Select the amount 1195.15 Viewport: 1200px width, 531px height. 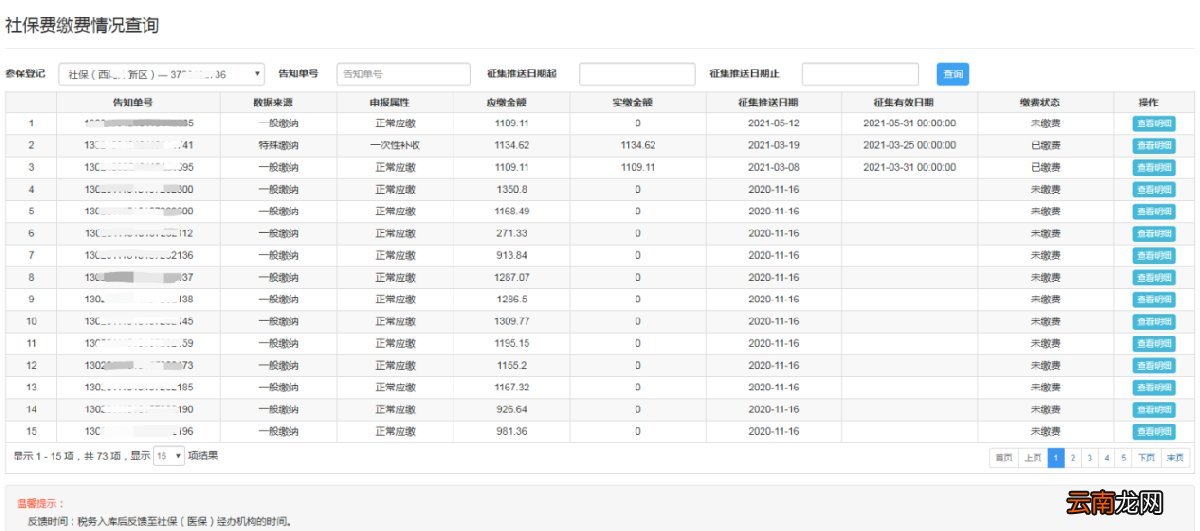[x=511, y=344]
